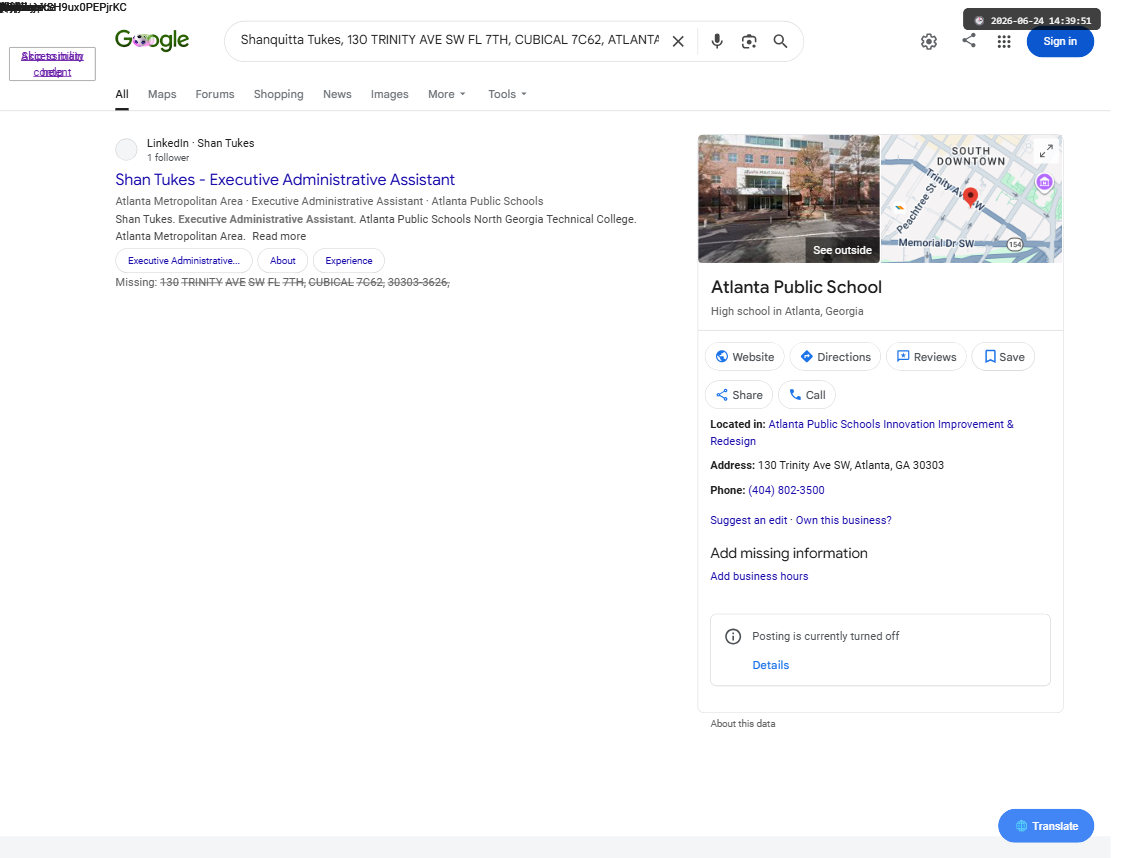Open Shan Tukes Executive Administrative Assistant result
Viewport: 1124px width, 858px height.
(285, 179)
